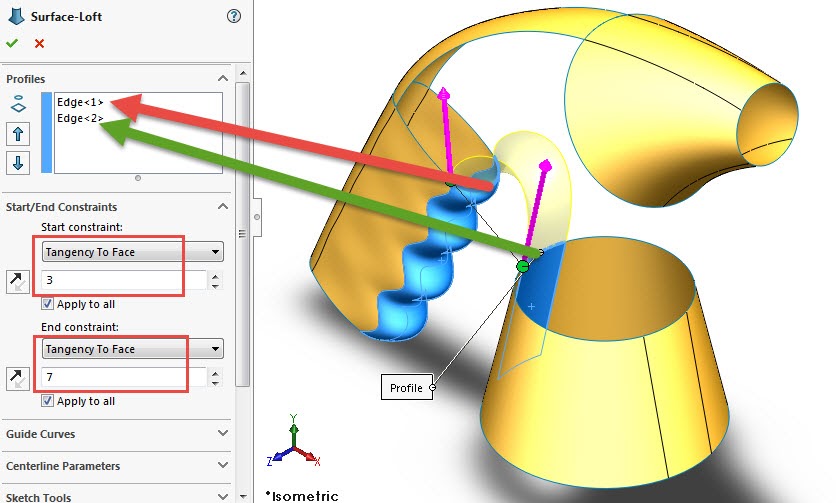The height and width of the screenshot is (503, 836).
Task: Click the Profile callout label in viewport
Action: [x=406, y=387]
